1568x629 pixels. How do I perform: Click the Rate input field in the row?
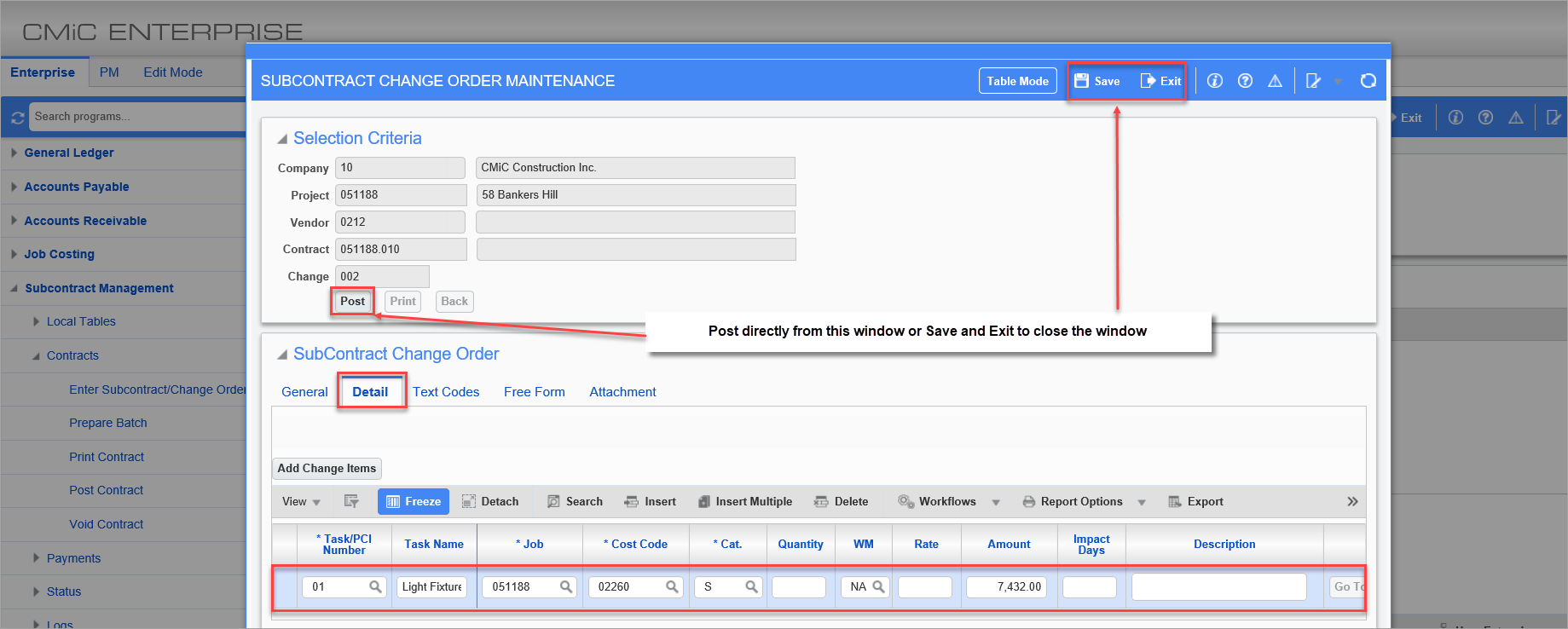pyautogui.click(x=925, y=587)
